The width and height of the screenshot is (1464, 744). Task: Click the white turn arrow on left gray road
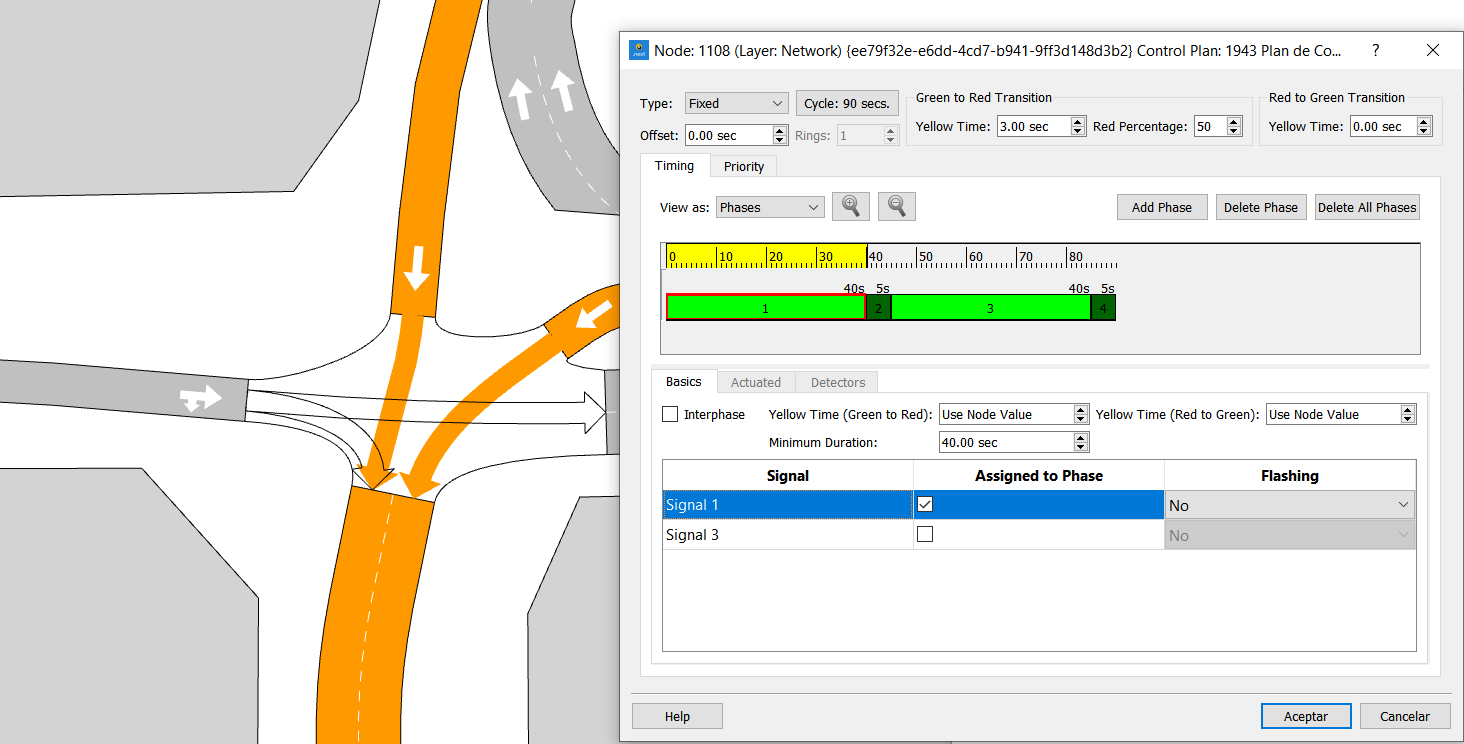(199, 399)
